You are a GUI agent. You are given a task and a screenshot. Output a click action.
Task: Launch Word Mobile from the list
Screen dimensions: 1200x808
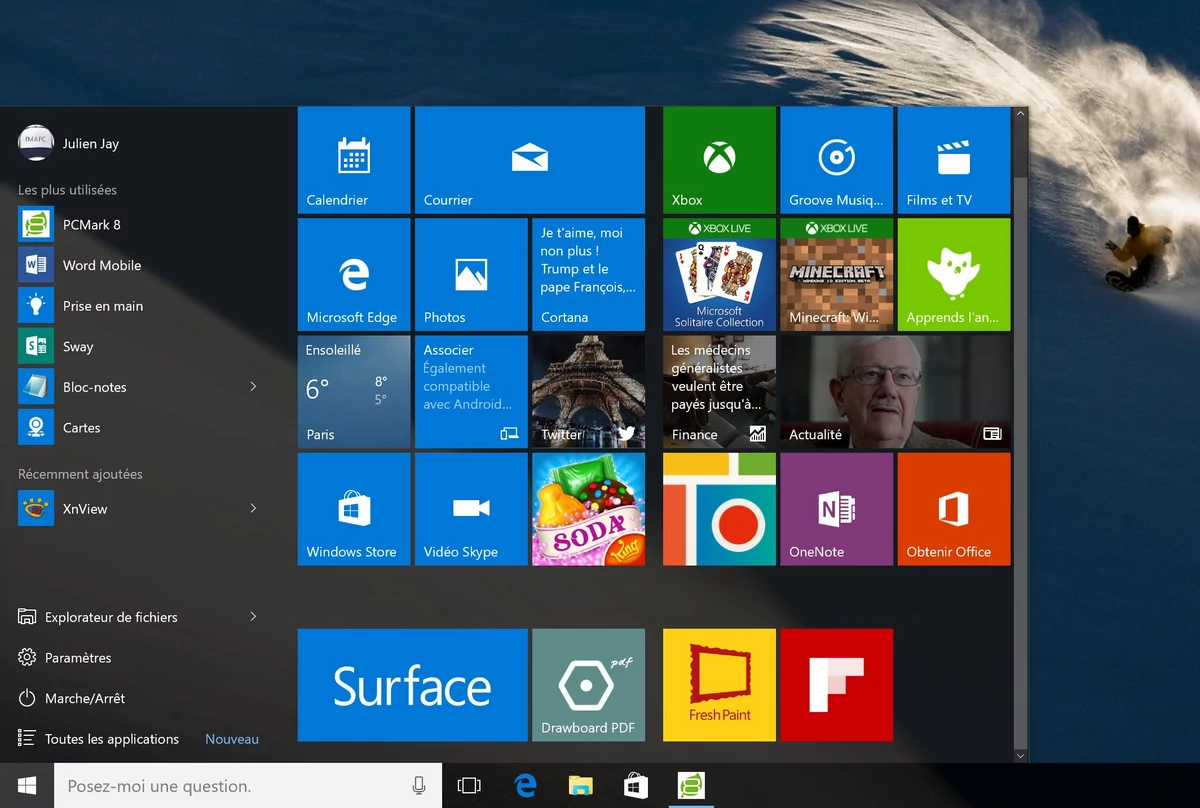click(x=140, y=265)
